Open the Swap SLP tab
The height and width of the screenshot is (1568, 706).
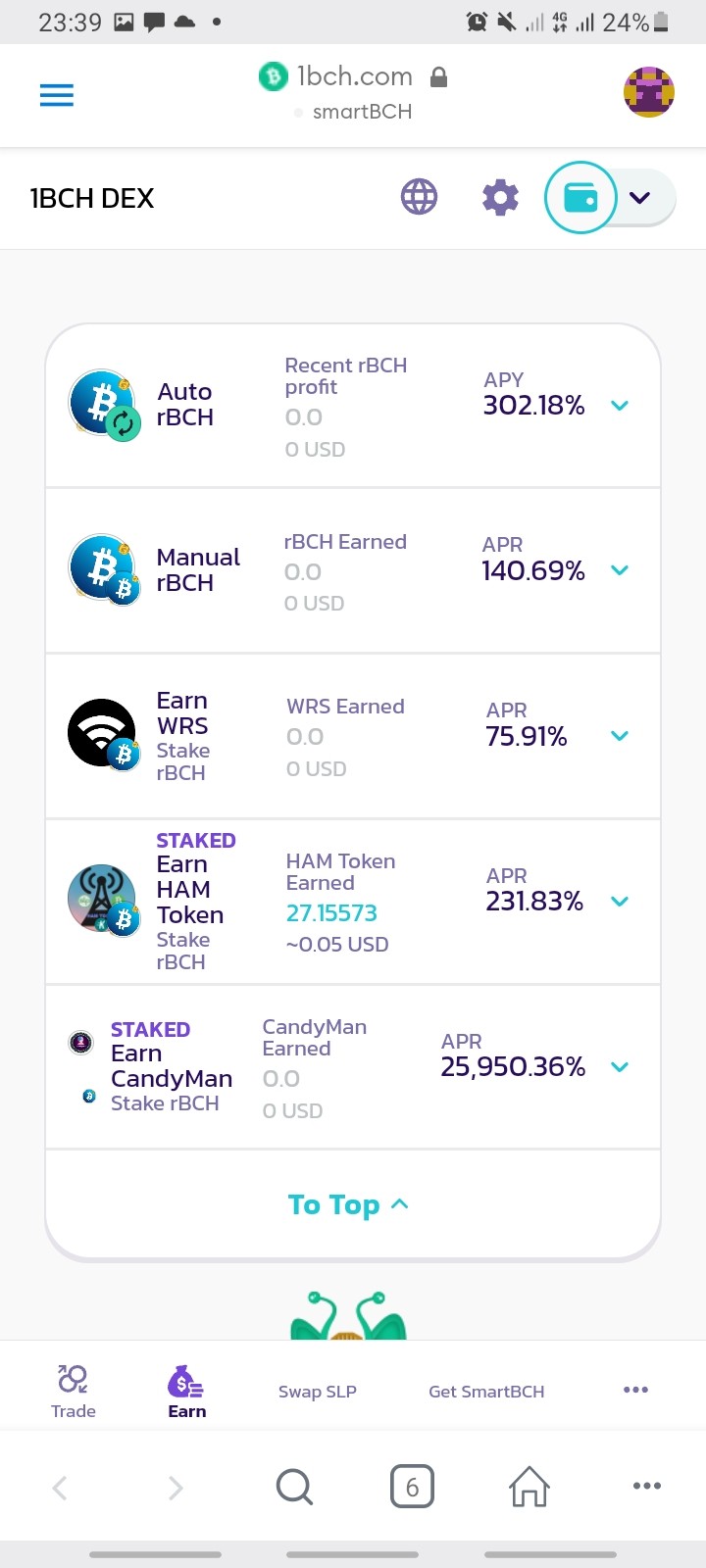click(x=318, y=1392)
